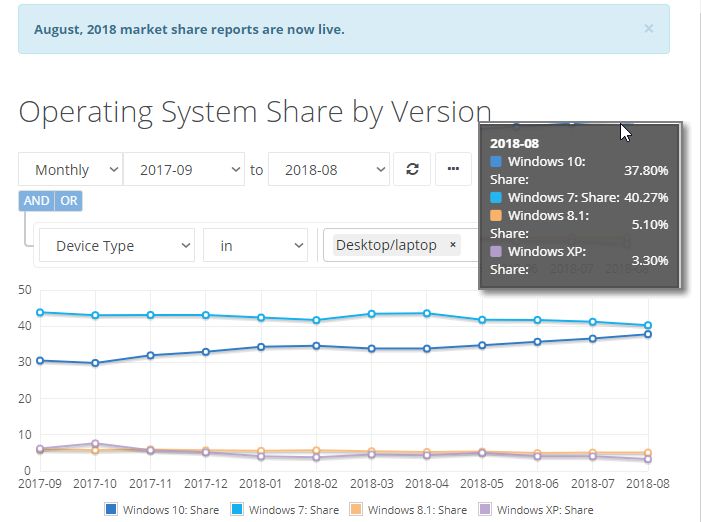Remove the Desktop/laptop filter tag
The width and height of the screenshot is (701, 522).
(x=452, y=244)
